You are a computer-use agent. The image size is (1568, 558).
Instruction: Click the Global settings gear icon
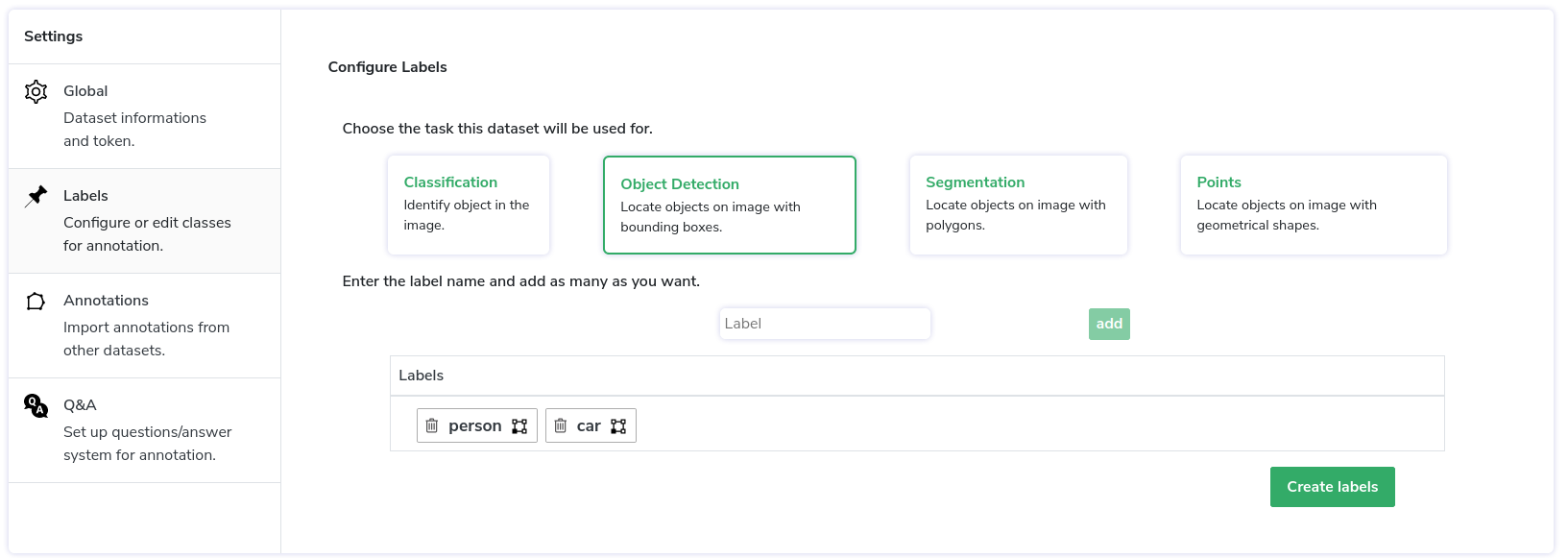tap(36, 91)
